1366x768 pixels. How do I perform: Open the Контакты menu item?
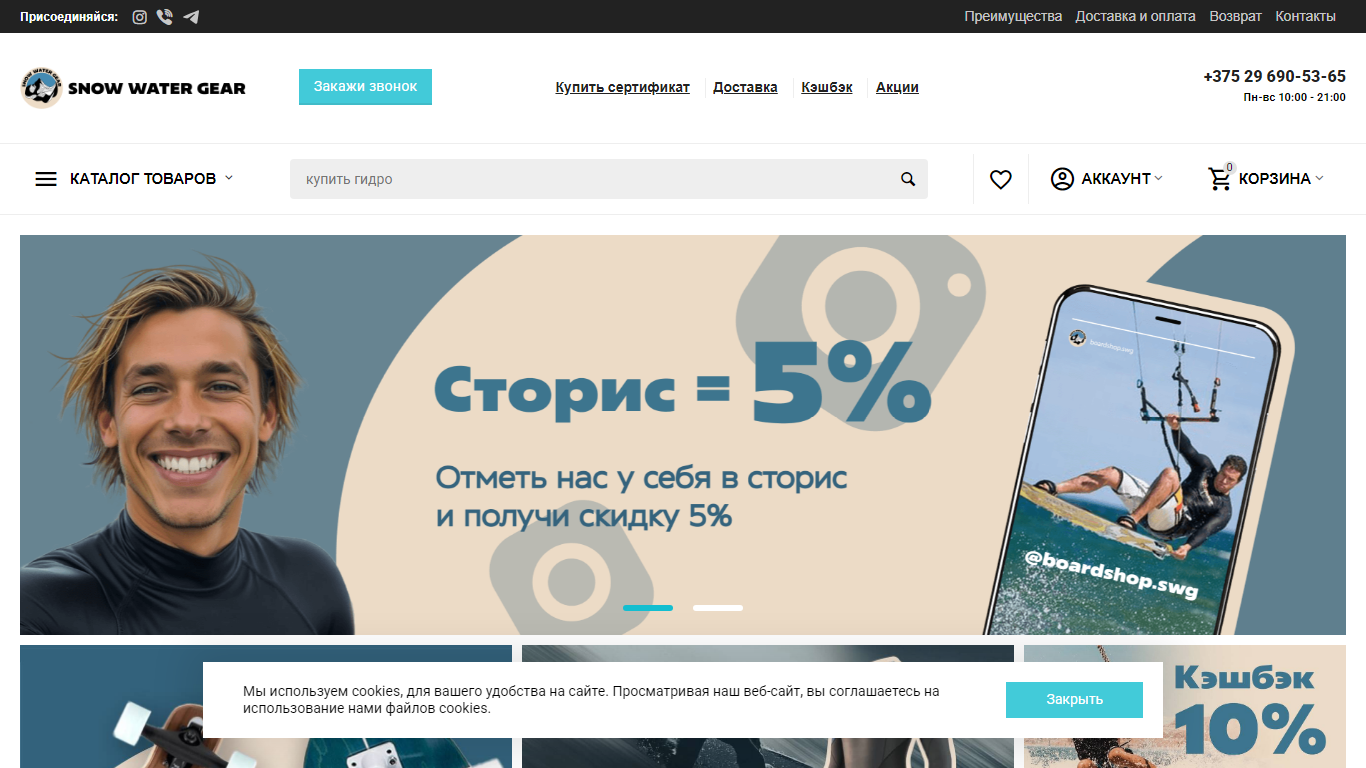1305,16
